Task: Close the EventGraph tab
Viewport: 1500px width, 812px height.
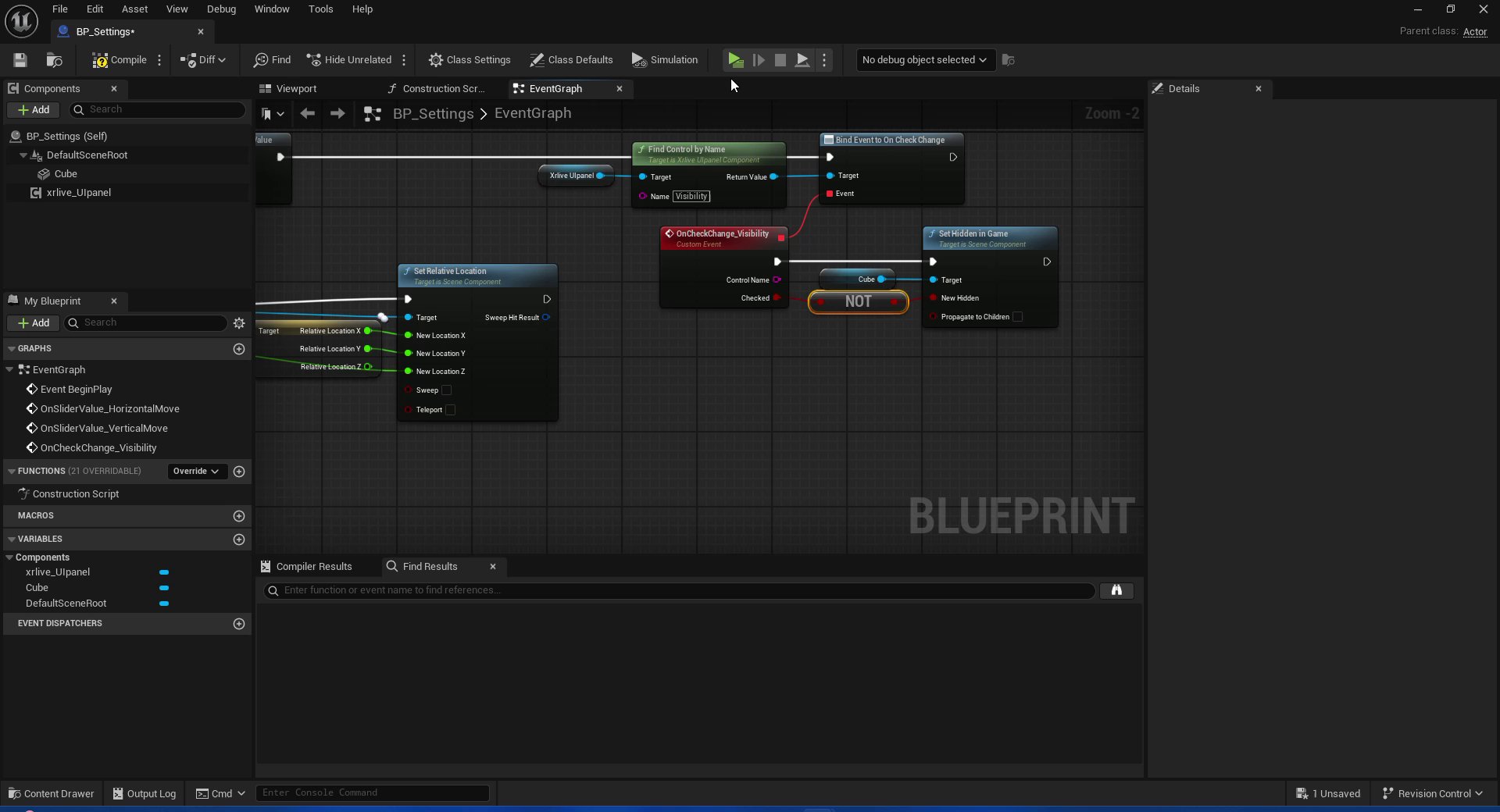Action: click(620, 89)
